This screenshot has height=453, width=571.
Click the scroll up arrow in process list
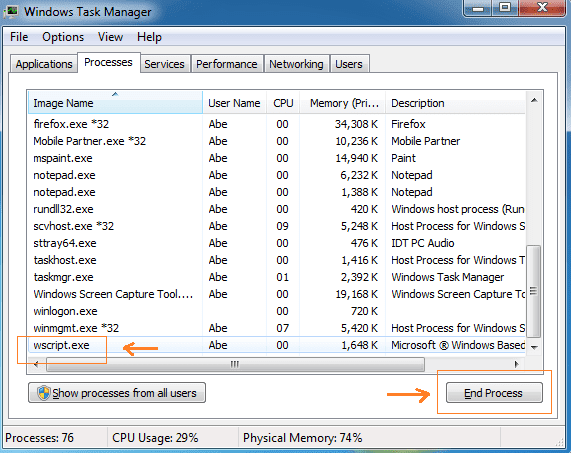click(x=534, y=101)
